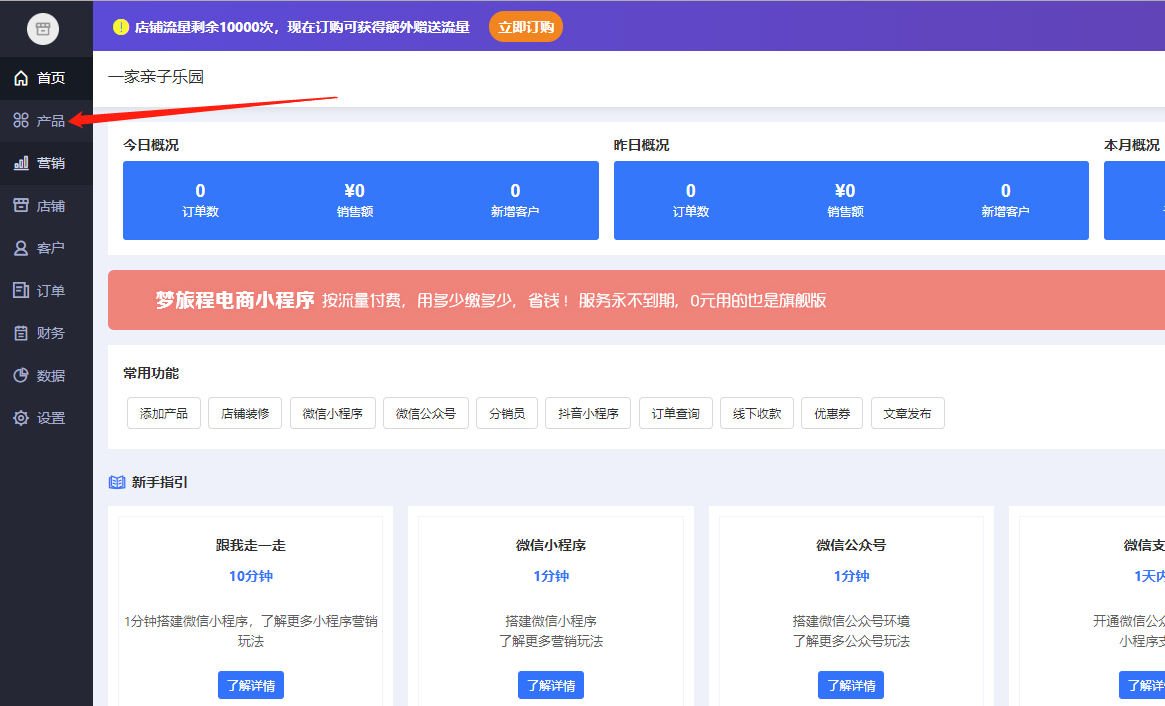Viewport: 1165px width, 706px height.
Task: Click the 数据 pie chart icon
Action: 21,375
